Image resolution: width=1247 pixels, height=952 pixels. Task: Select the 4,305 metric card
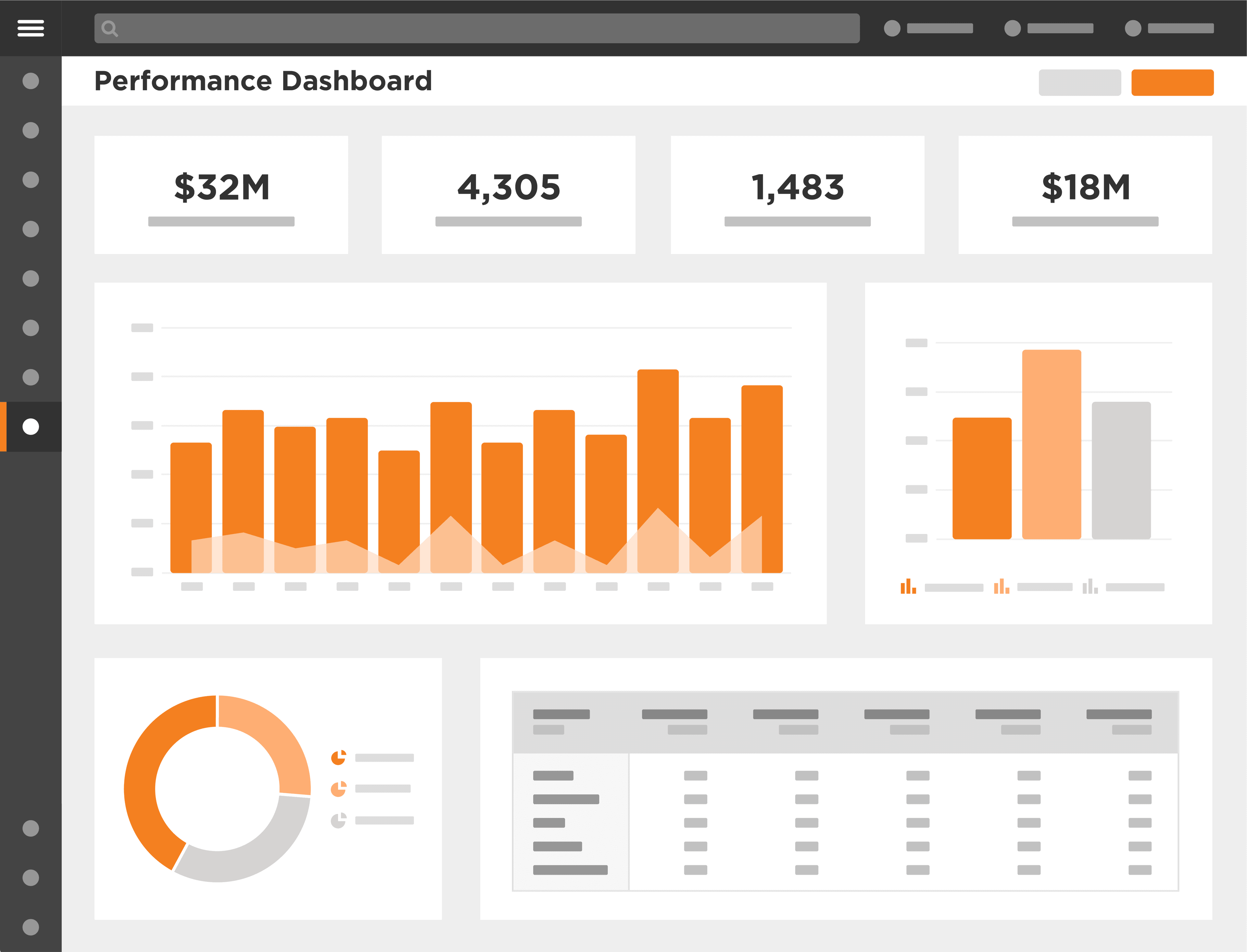click(508, 194)
